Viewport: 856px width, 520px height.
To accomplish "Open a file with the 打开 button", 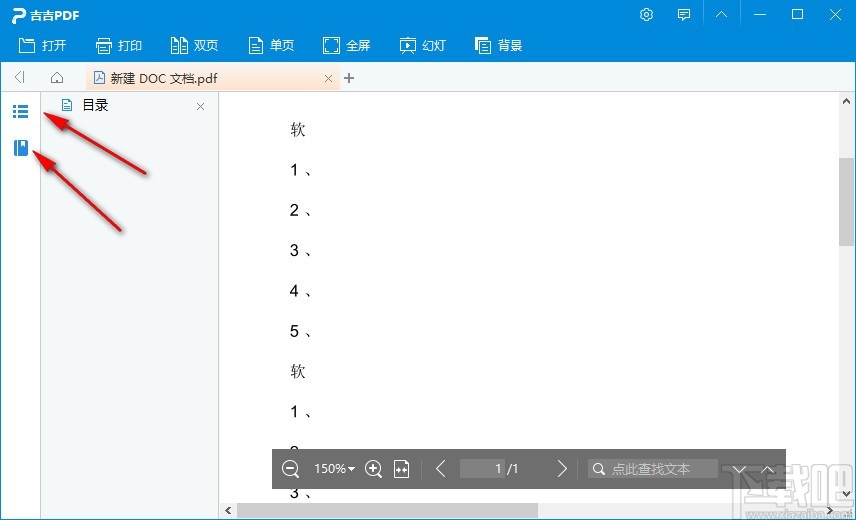I will [43, 45].
